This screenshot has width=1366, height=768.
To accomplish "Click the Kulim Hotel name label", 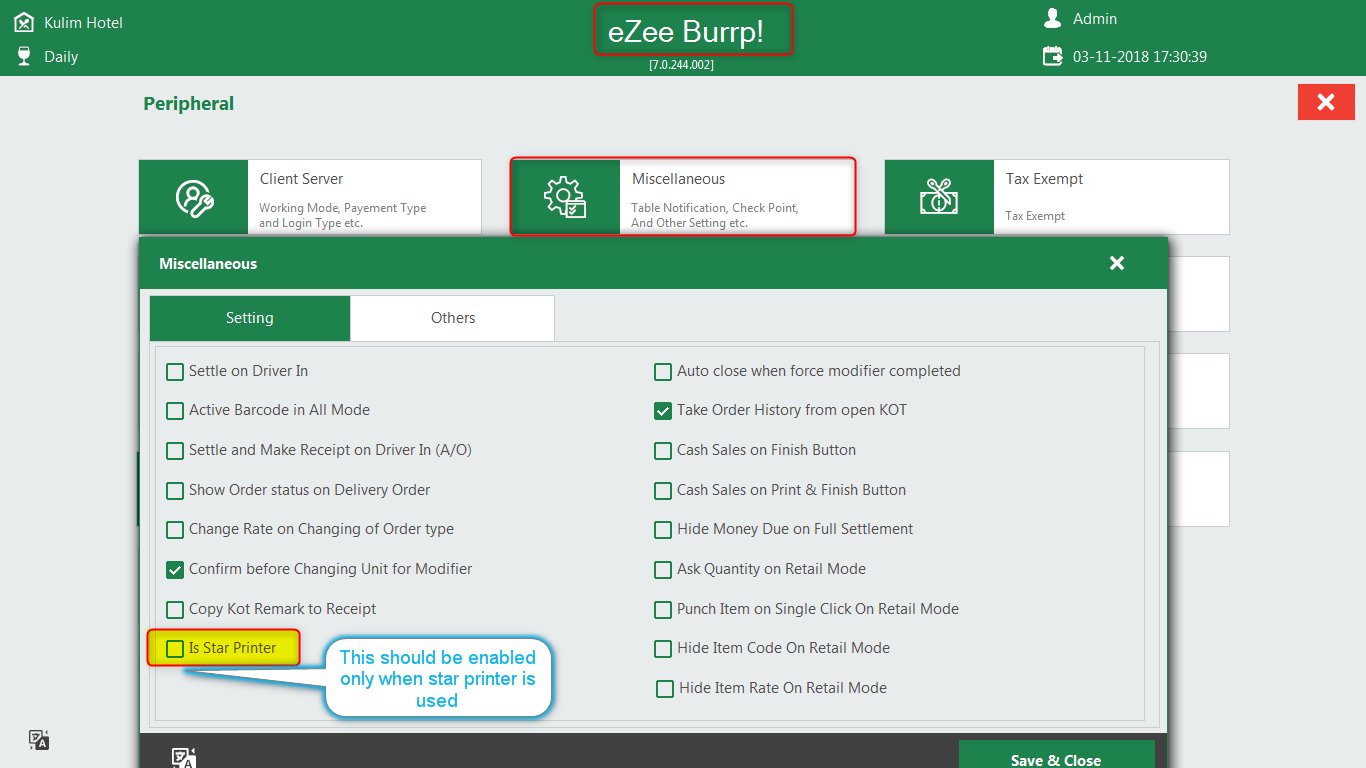I will click(84, 22).
